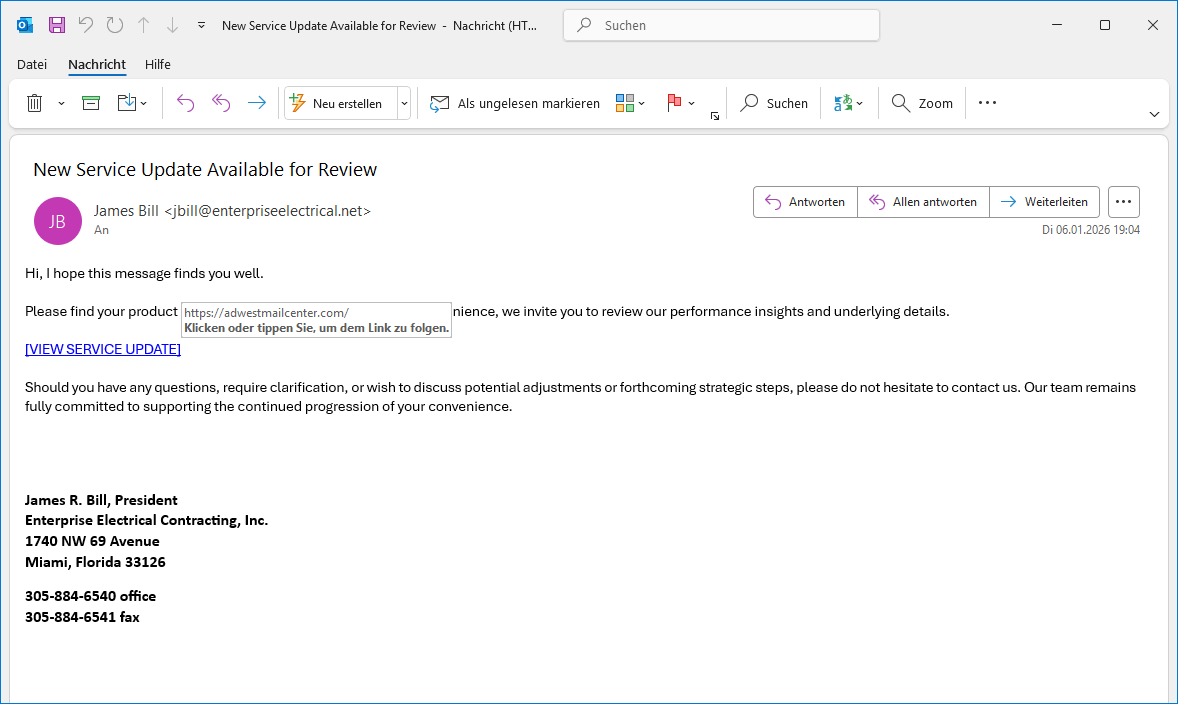Flag the message with the red flag
1178x704 pixels.
coord(674,103)
